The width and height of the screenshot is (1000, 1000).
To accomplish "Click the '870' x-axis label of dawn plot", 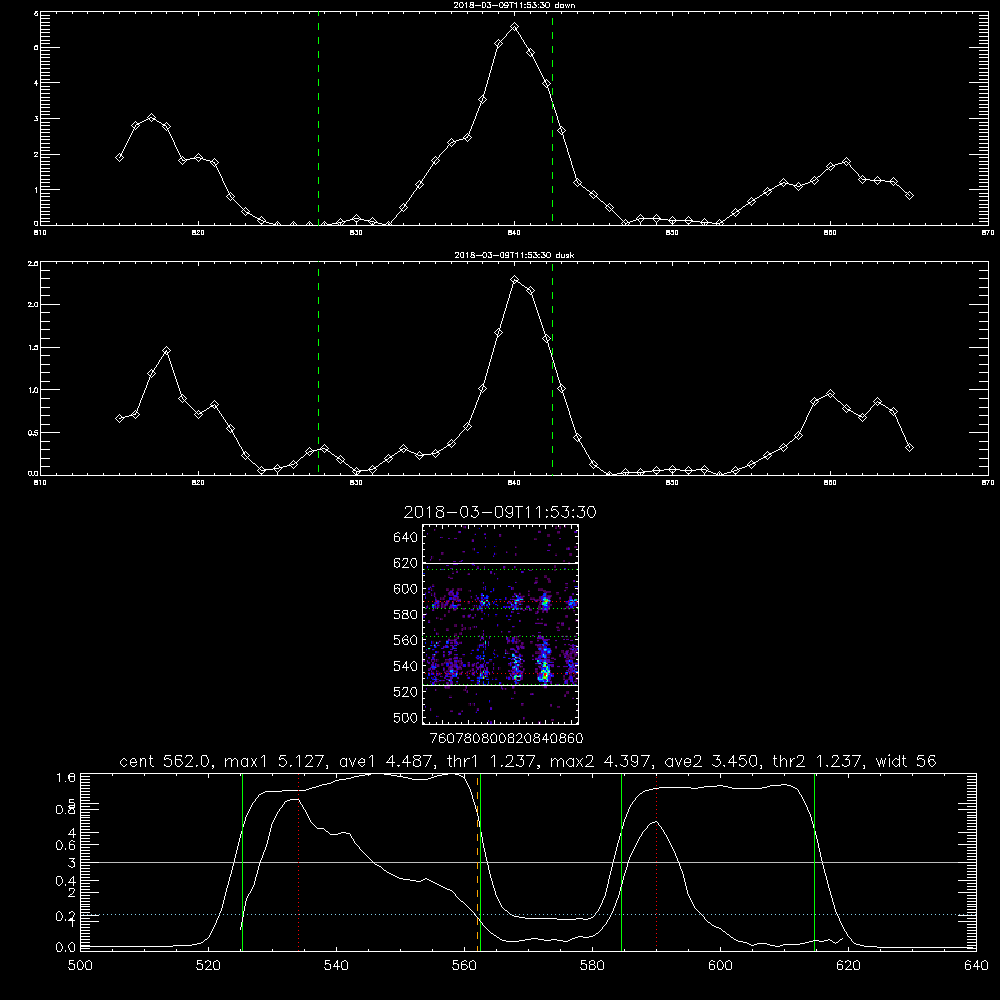I will tap(988, 233).
